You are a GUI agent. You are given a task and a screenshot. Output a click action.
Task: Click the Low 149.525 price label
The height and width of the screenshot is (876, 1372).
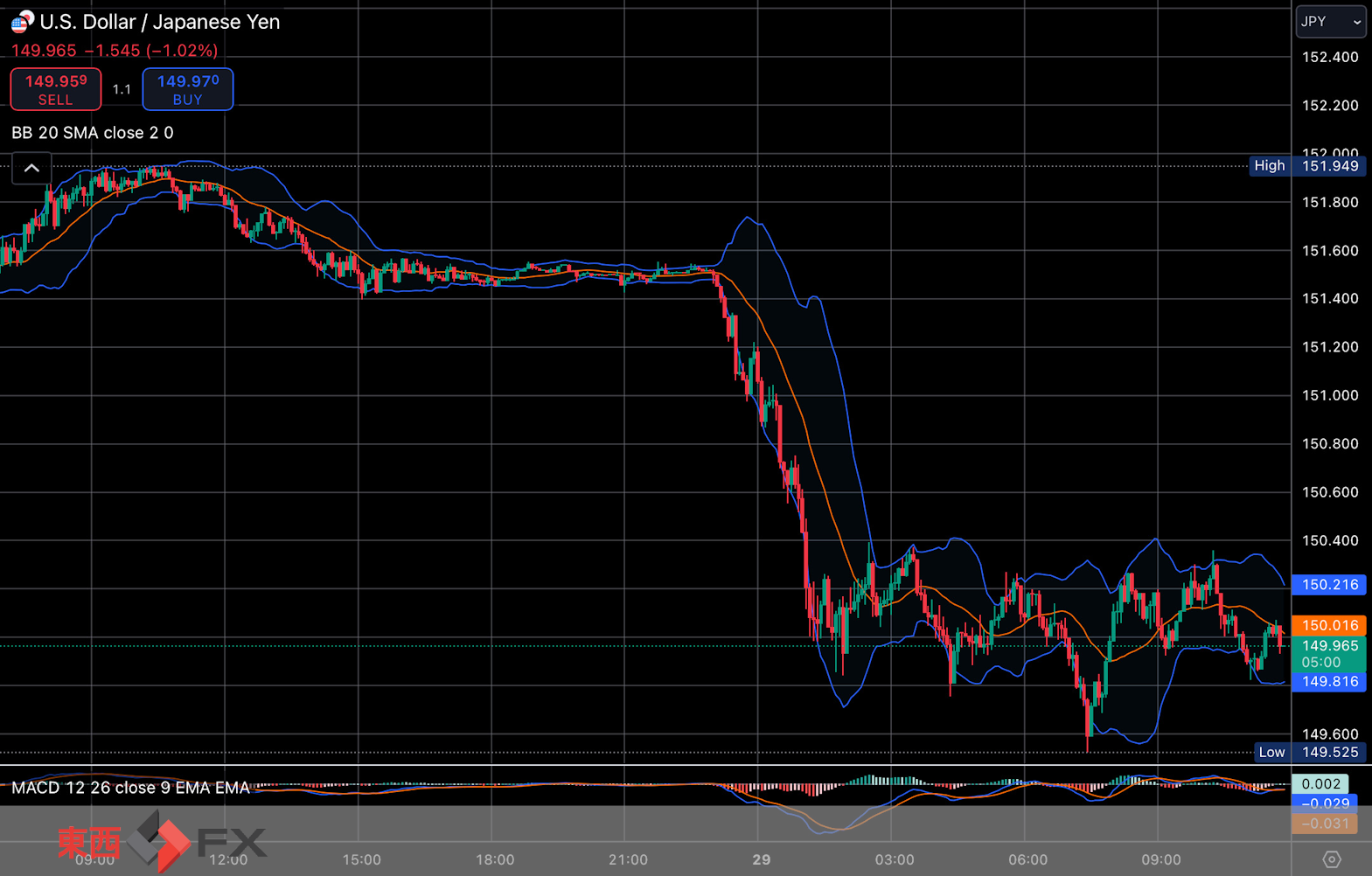[1309, 752]
